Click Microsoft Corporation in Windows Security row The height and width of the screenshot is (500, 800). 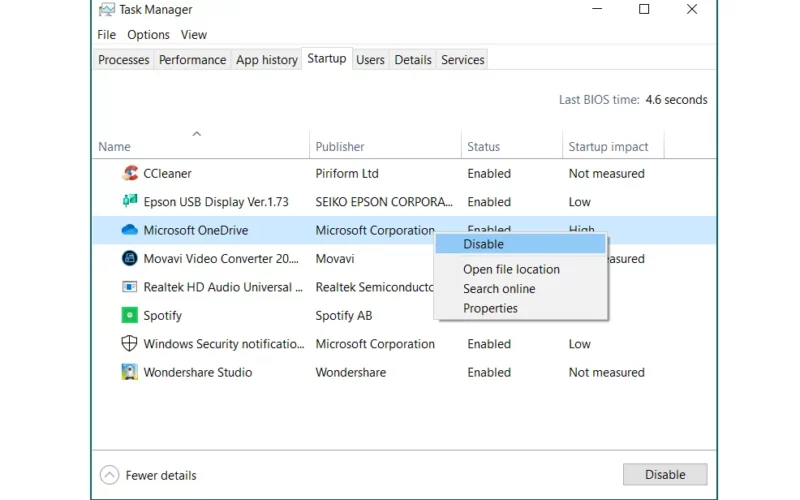tap(375, 344)
